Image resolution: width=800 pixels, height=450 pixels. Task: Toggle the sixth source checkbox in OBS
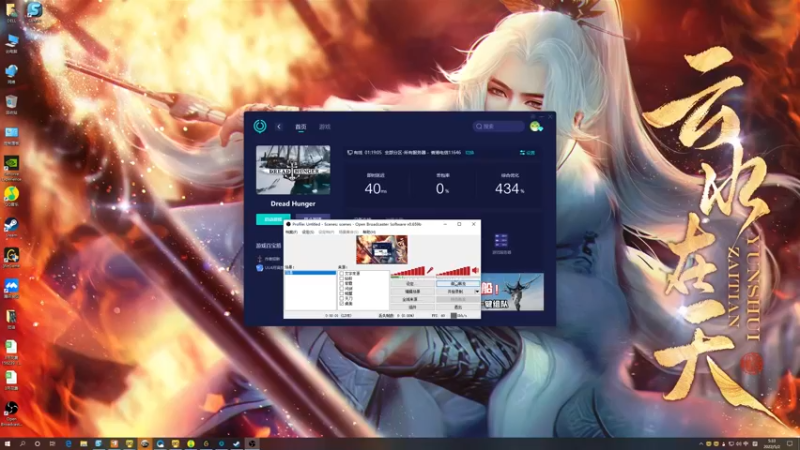click(341, 298)
